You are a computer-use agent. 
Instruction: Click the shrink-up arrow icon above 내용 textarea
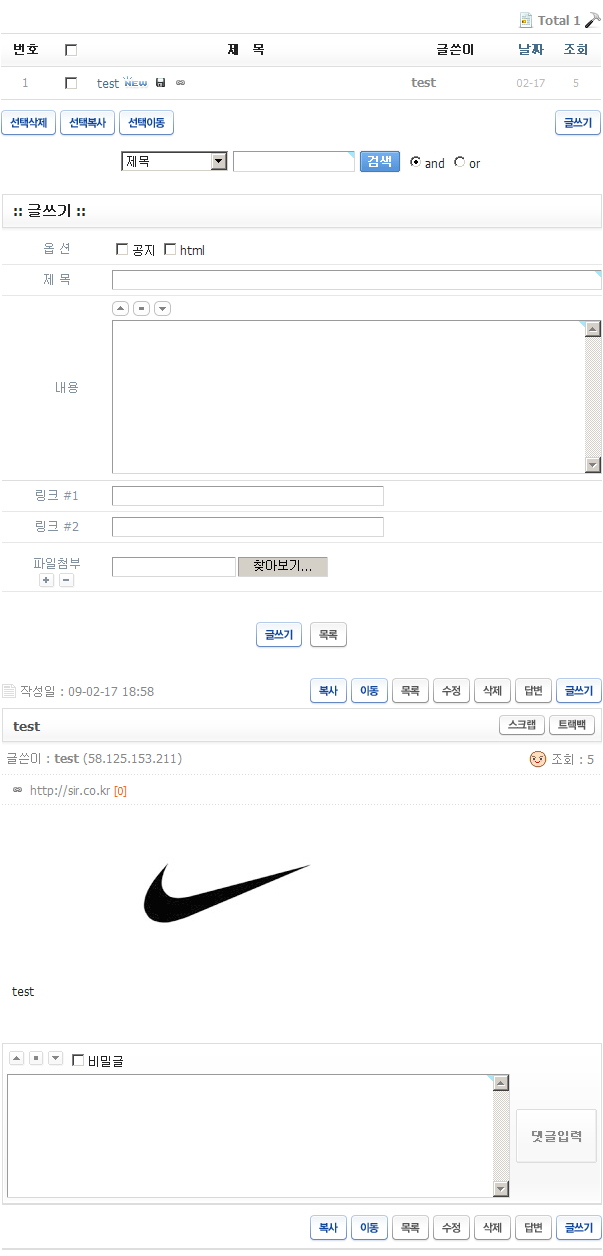(120, 308)
